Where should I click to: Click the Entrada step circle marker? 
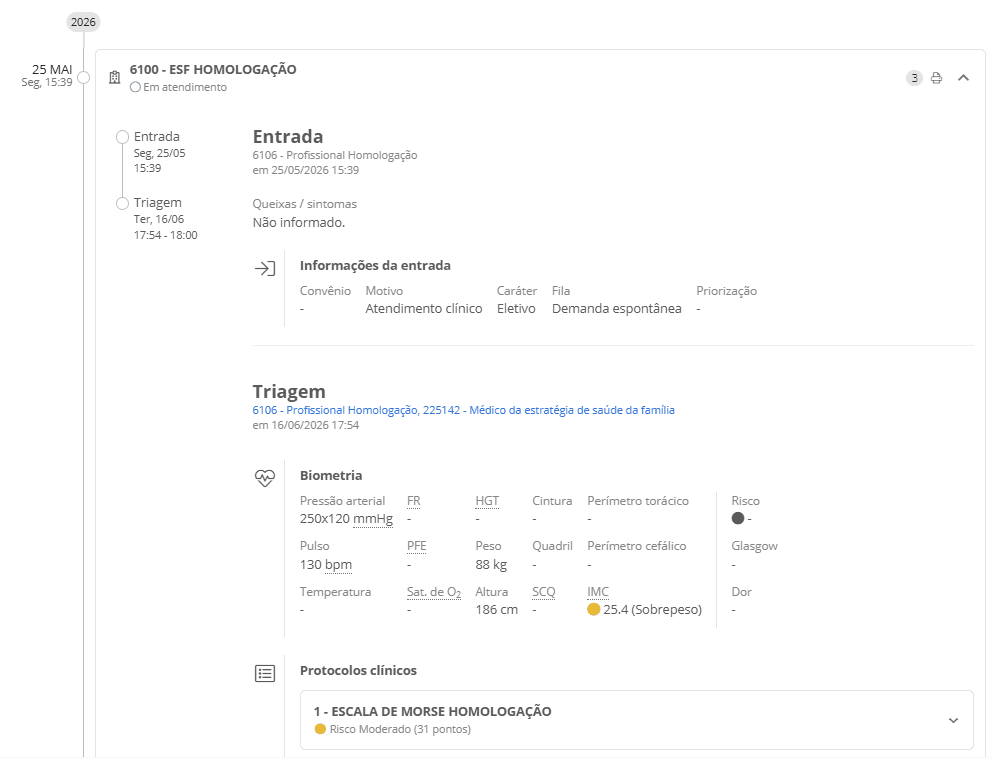tap(122, 137)
